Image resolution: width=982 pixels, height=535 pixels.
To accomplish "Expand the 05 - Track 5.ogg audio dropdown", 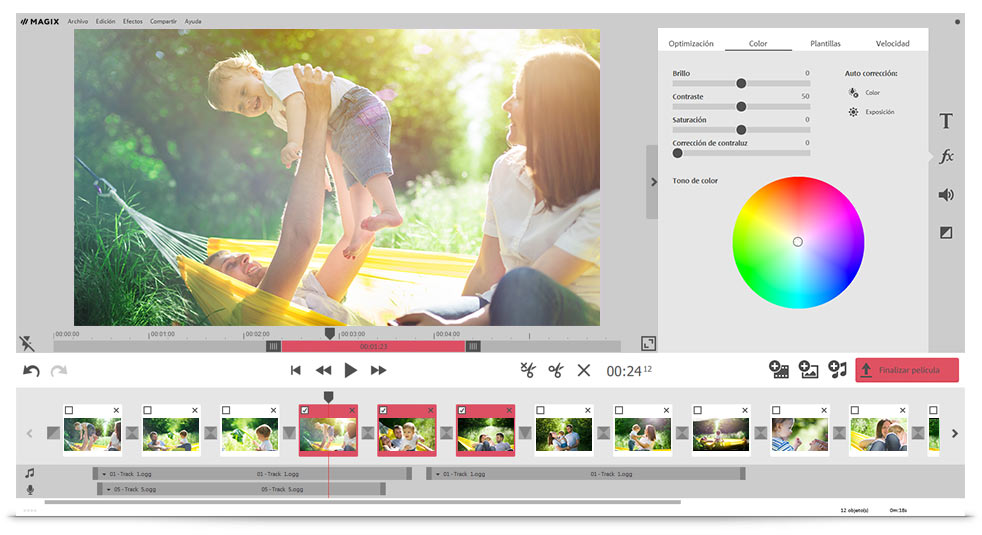I will click(108, 489).
